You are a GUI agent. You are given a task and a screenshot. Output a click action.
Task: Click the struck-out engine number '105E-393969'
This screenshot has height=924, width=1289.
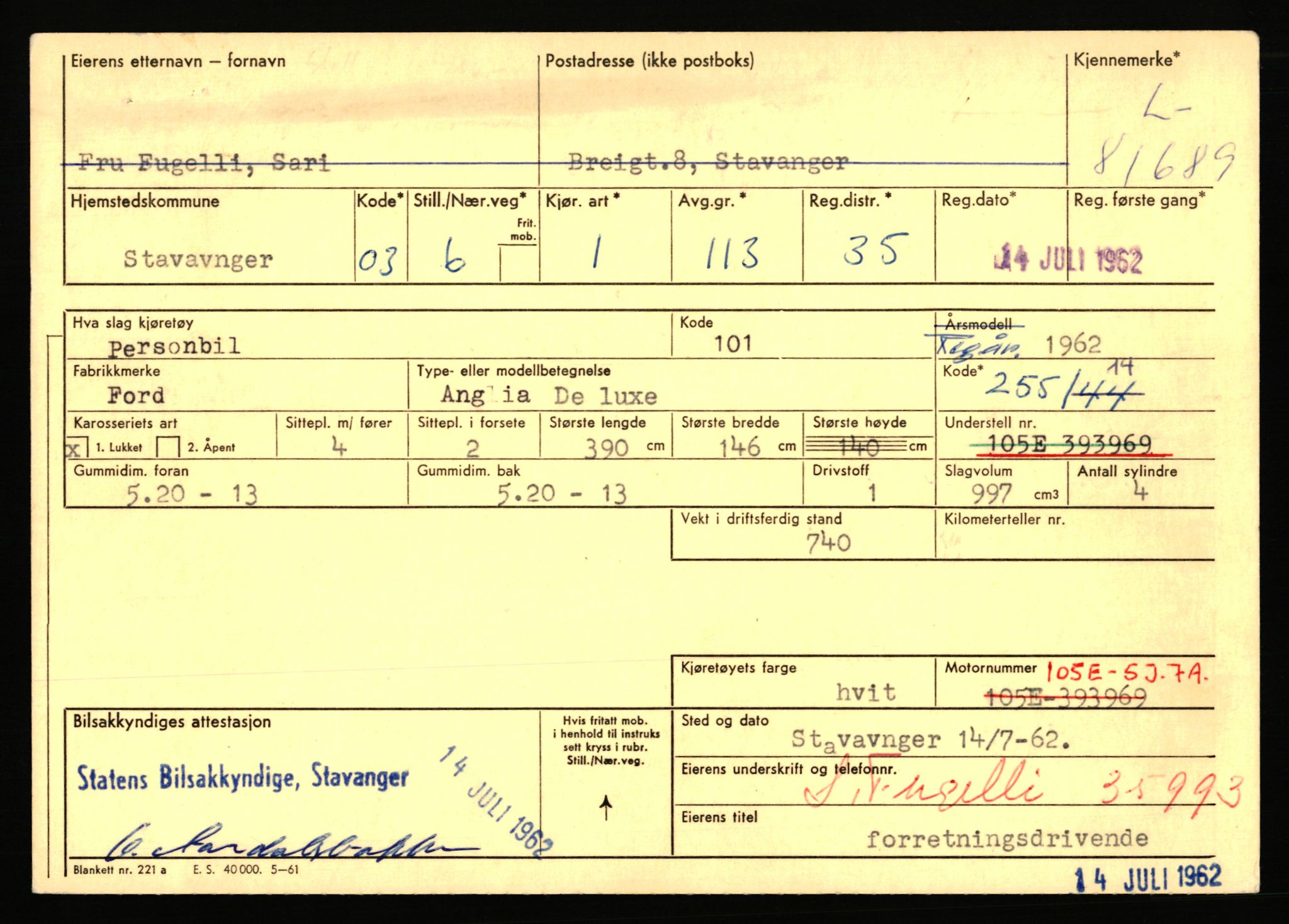[1065, 697]
